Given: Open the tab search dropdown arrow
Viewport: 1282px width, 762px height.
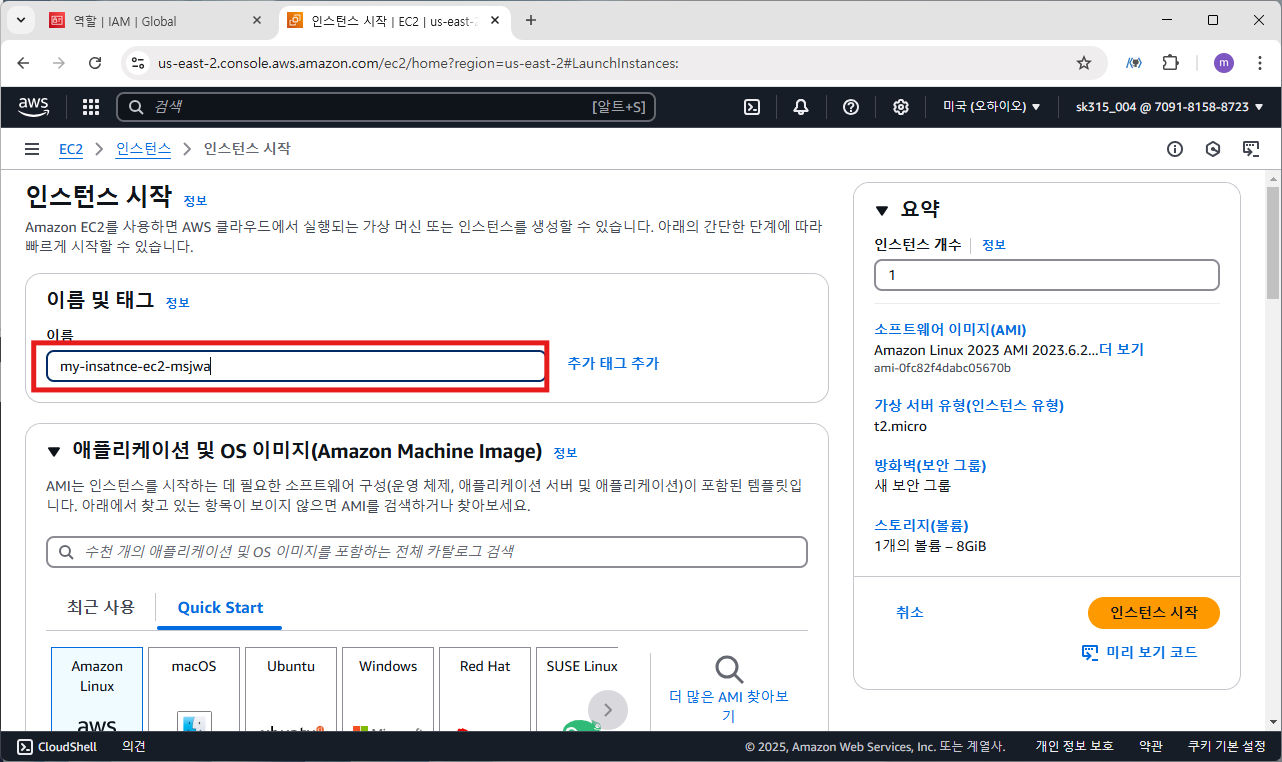Looking at the screenshot, I should [22, 20].
